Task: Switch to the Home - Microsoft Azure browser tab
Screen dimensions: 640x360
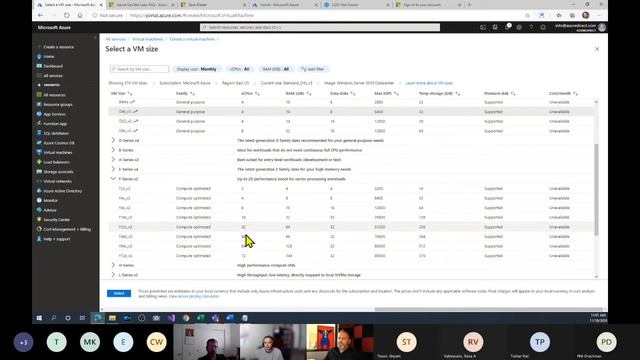Action: point(281,5)
